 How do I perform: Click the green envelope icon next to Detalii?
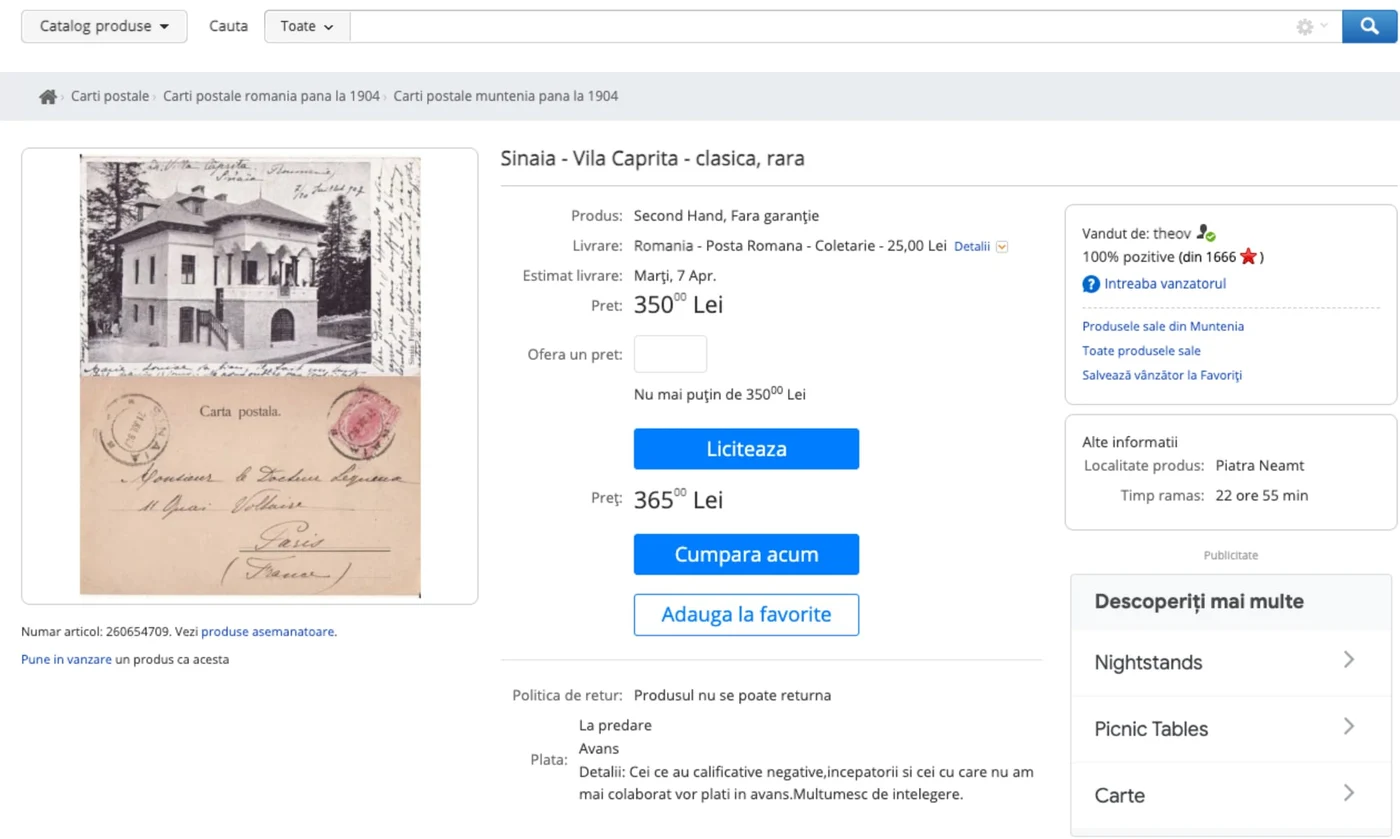(1002, 246)
